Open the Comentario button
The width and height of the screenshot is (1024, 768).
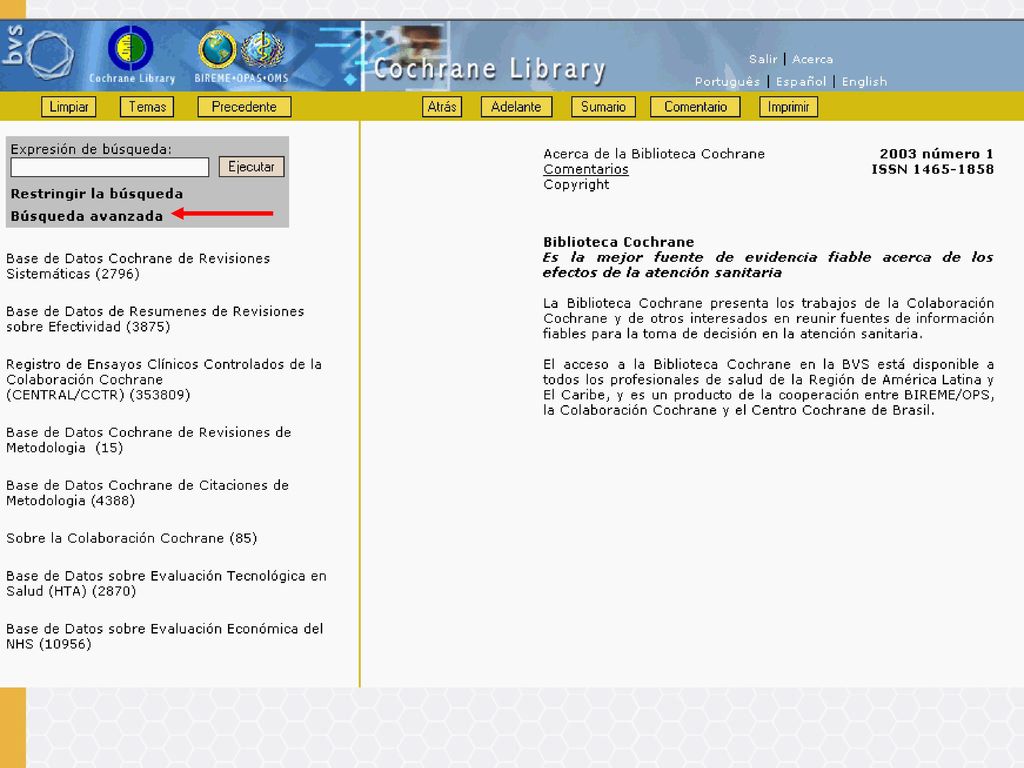pos(696,106)
